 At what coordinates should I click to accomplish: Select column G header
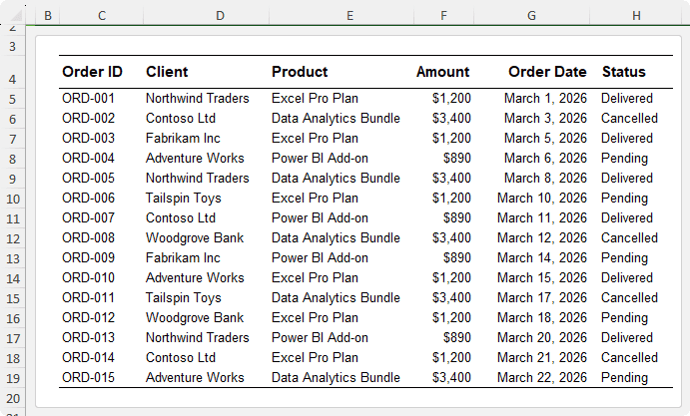coord(532,16)
